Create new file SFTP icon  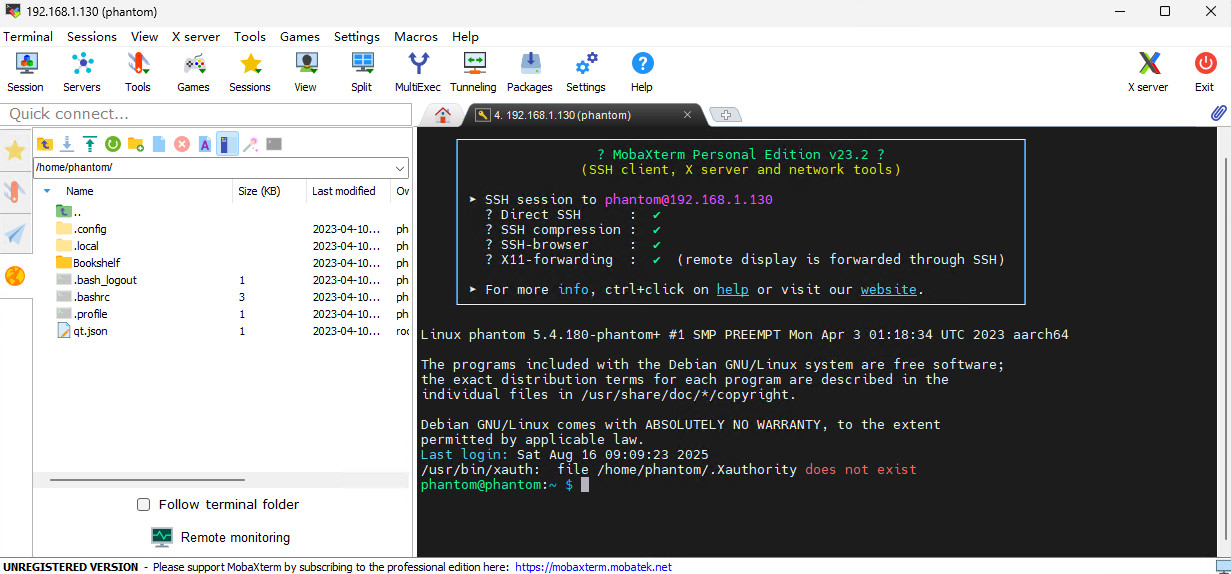pyautogui.click(x=159, y=144)
